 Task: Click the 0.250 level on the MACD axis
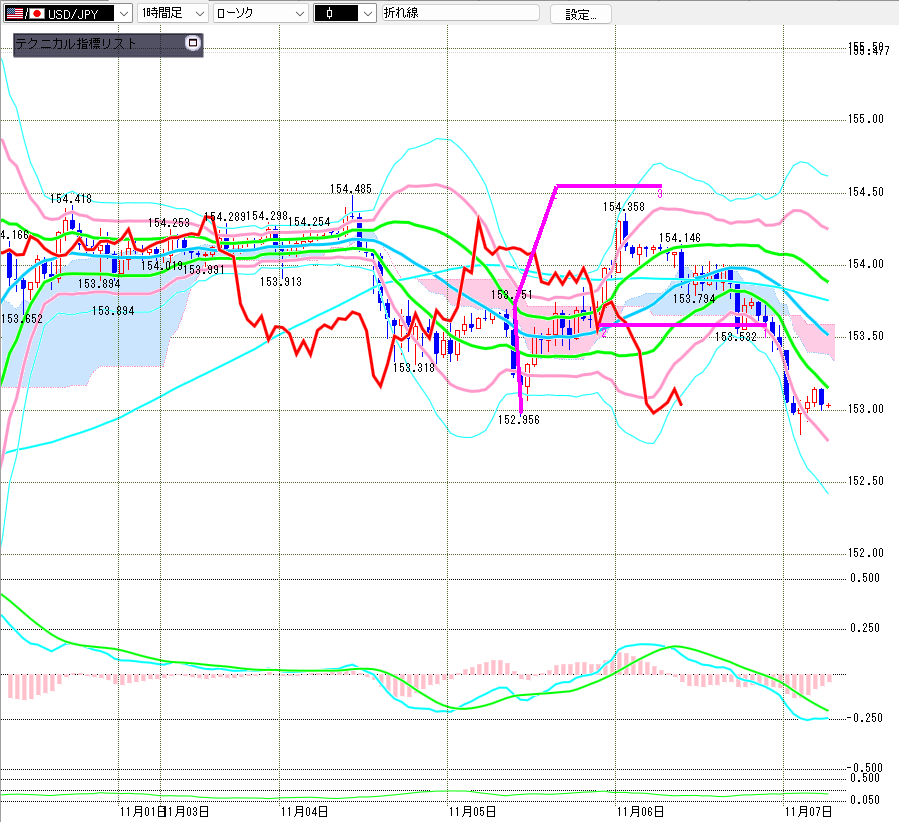[866, 628]
